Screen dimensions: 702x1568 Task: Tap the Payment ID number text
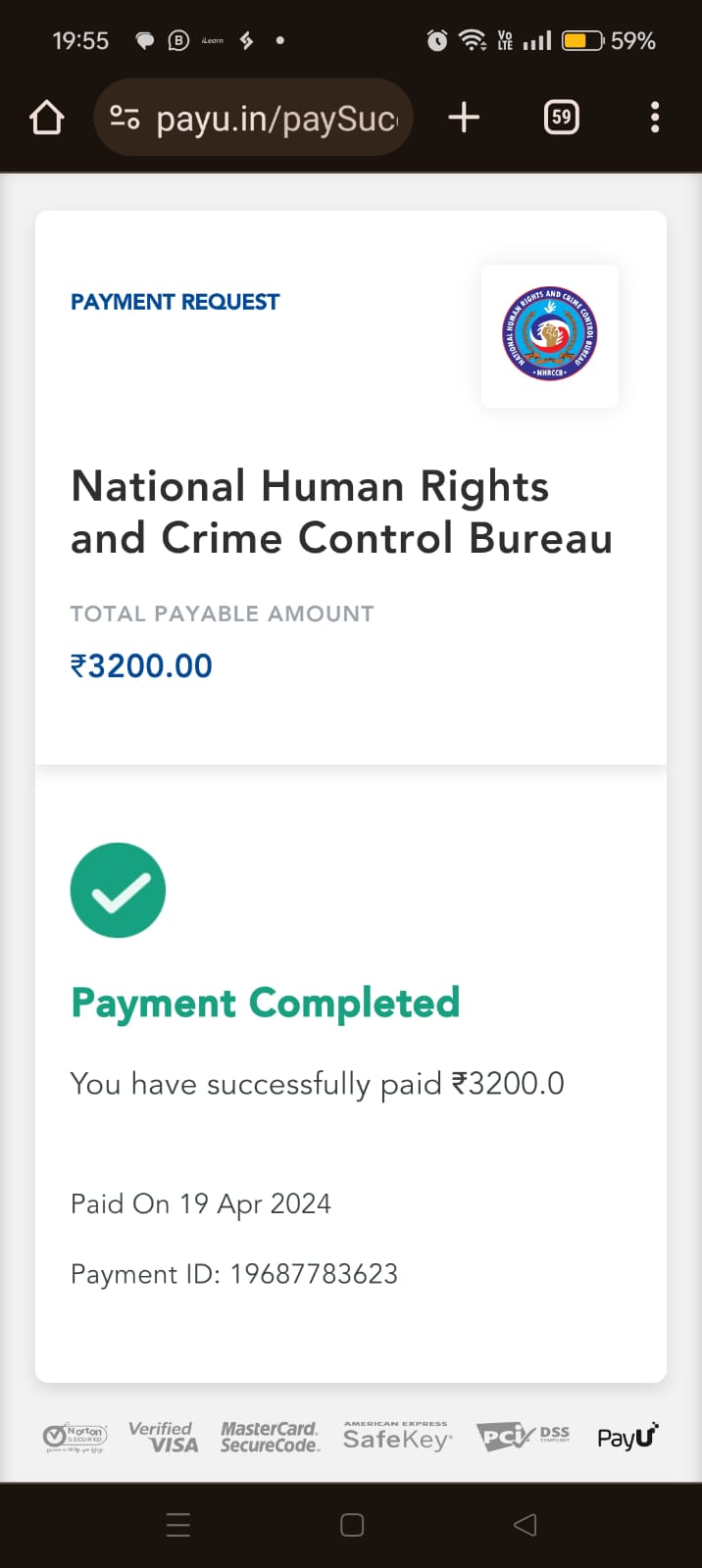click(314, 1274)
